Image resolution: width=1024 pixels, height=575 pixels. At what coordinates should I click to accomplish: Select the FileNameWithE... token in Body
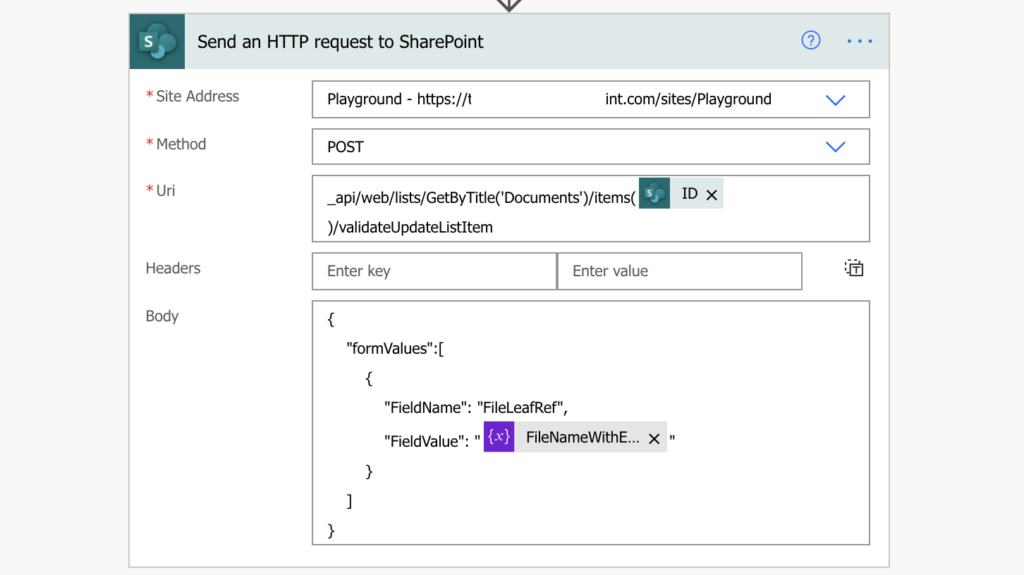[x=575, y=437]
